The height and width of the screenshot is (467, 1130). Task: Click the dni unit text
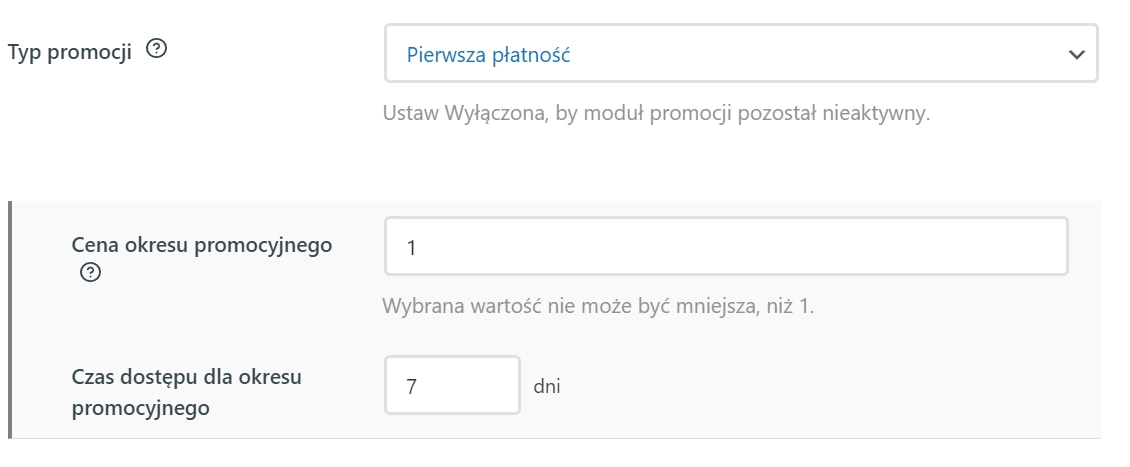point(546,386)
